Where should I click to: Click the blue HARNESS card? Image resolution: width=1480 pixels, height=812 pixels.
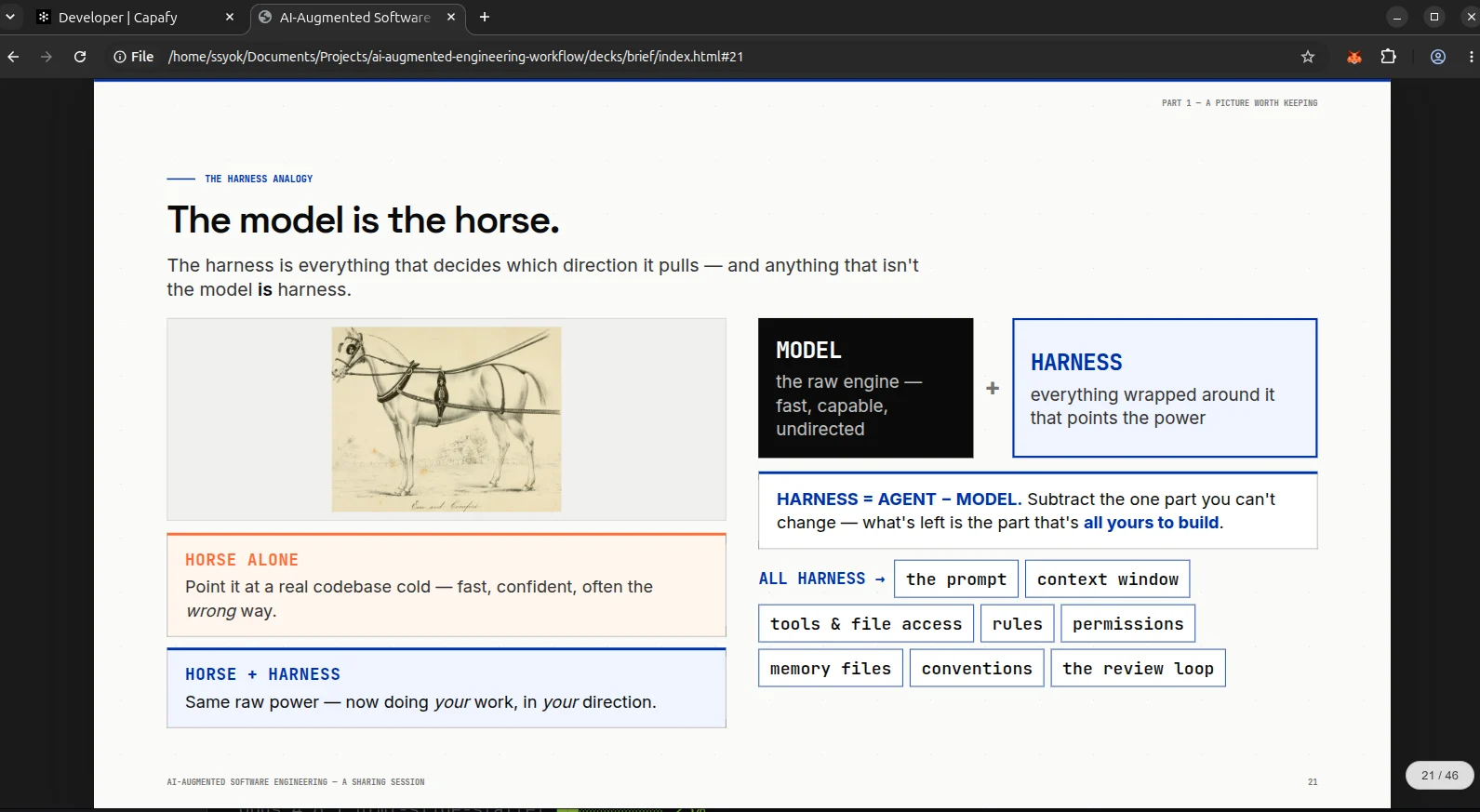(x=1165, y=388)
